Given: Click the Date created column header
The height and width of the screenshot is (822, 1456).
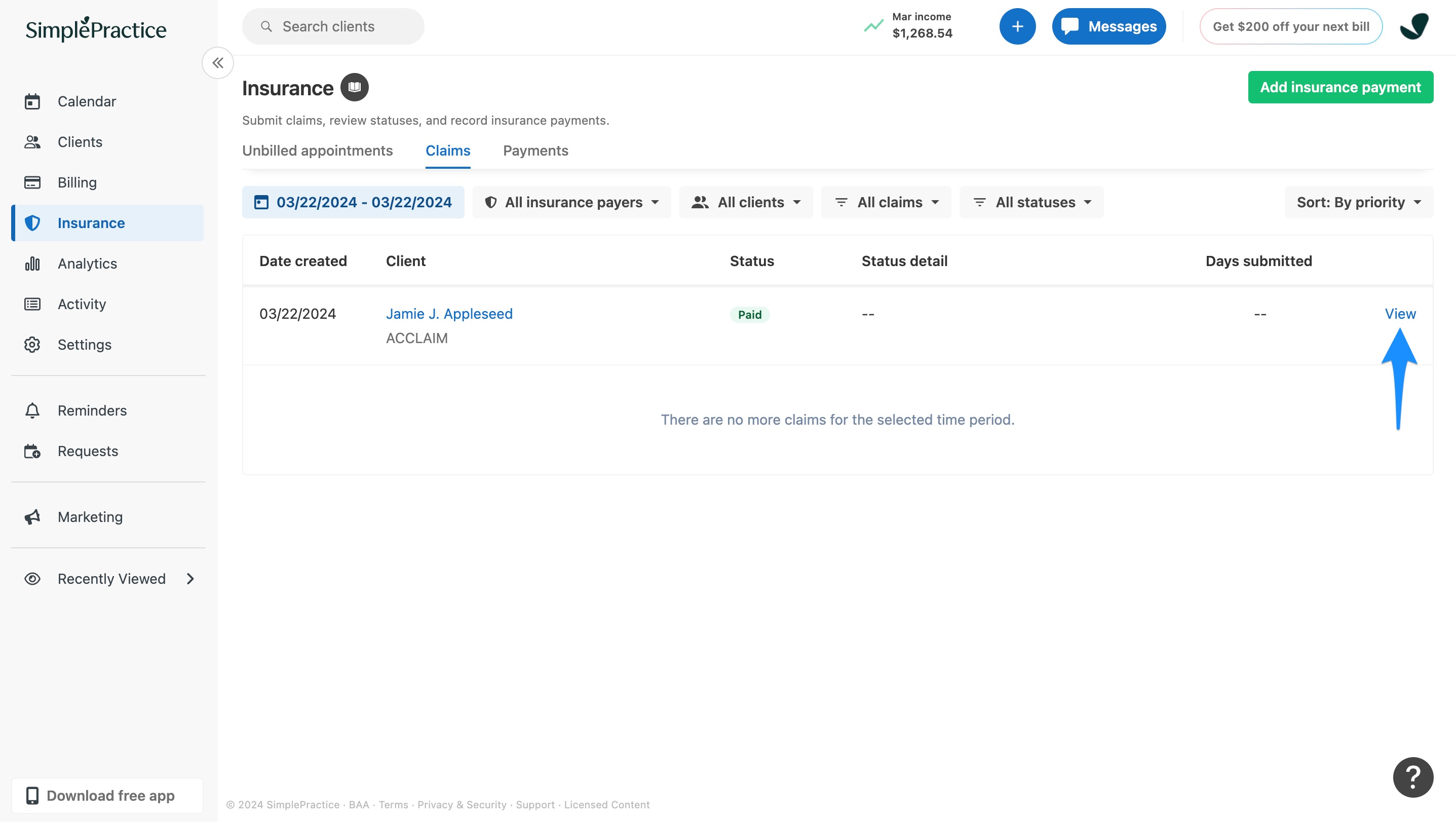Looking at the screenshot, I should click(x=303, y=261).
